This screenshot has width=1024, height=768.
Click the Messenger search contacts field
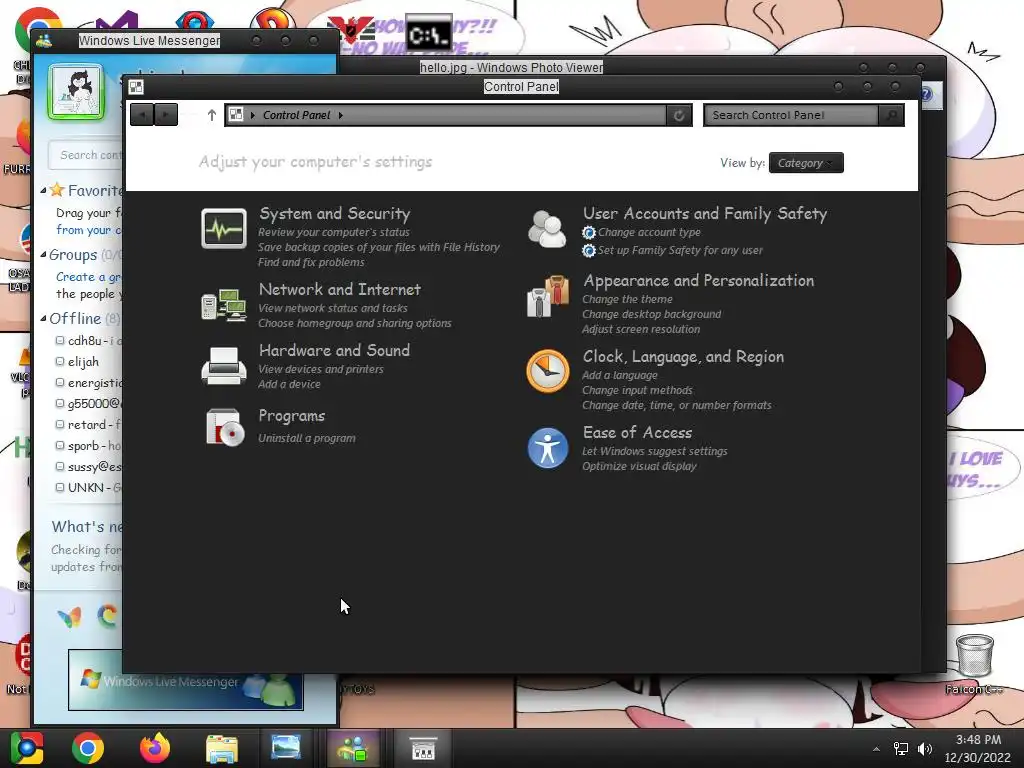86,155
